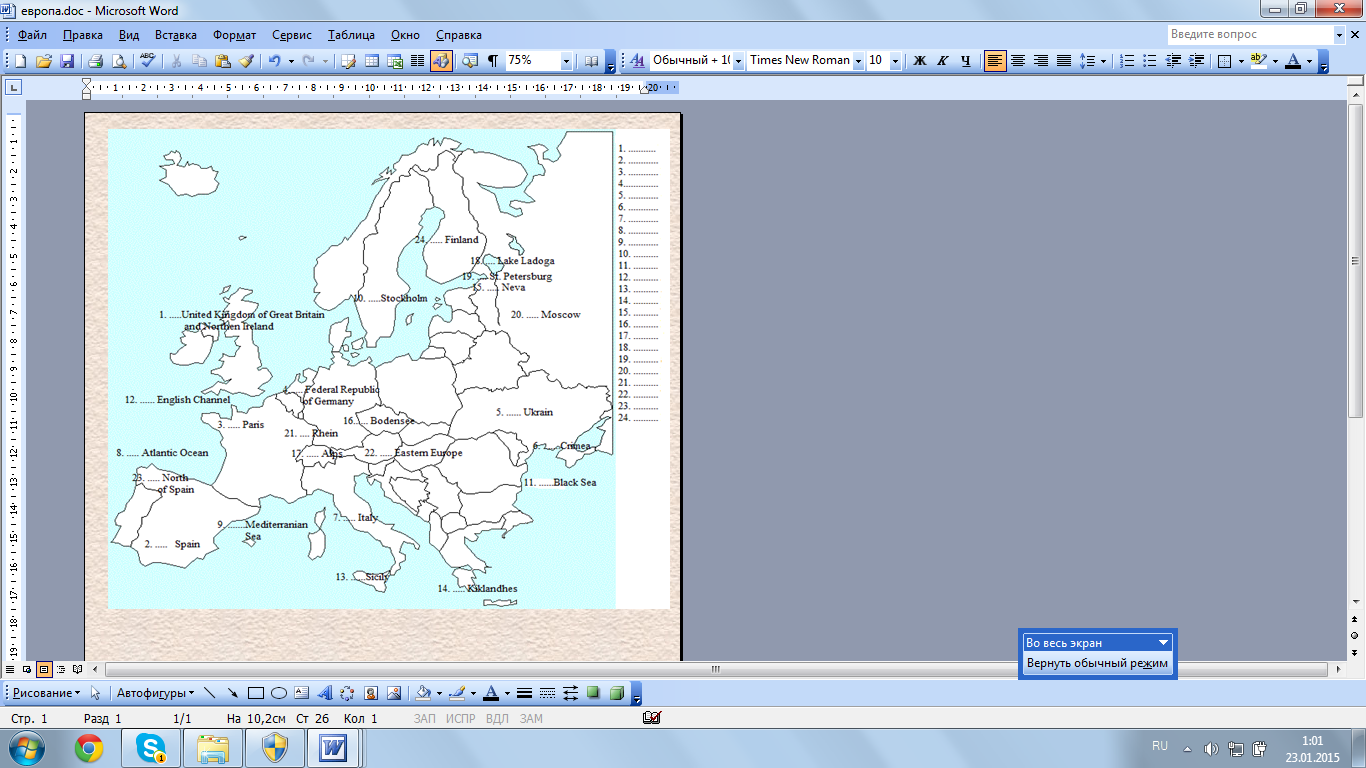Insert a diagram or org chart
This screenshot has width=1366, height=768.
(348, 692)
